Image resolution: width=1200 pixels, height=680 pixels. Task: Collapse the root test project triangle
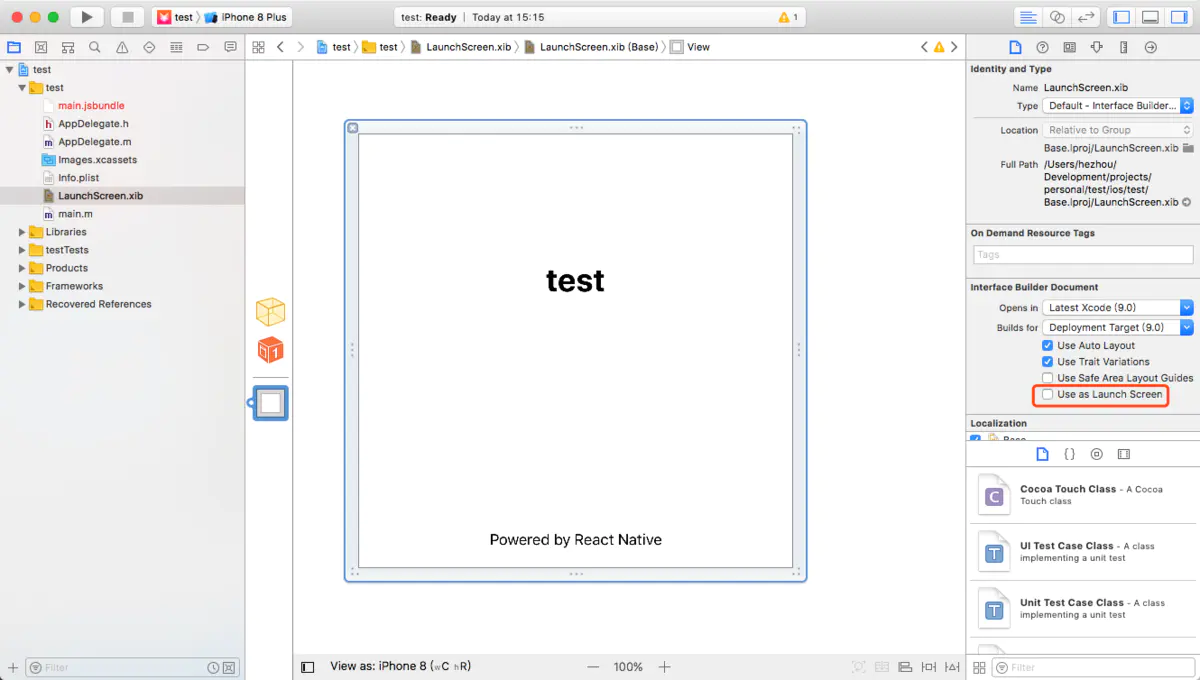(x=9, y=70)
